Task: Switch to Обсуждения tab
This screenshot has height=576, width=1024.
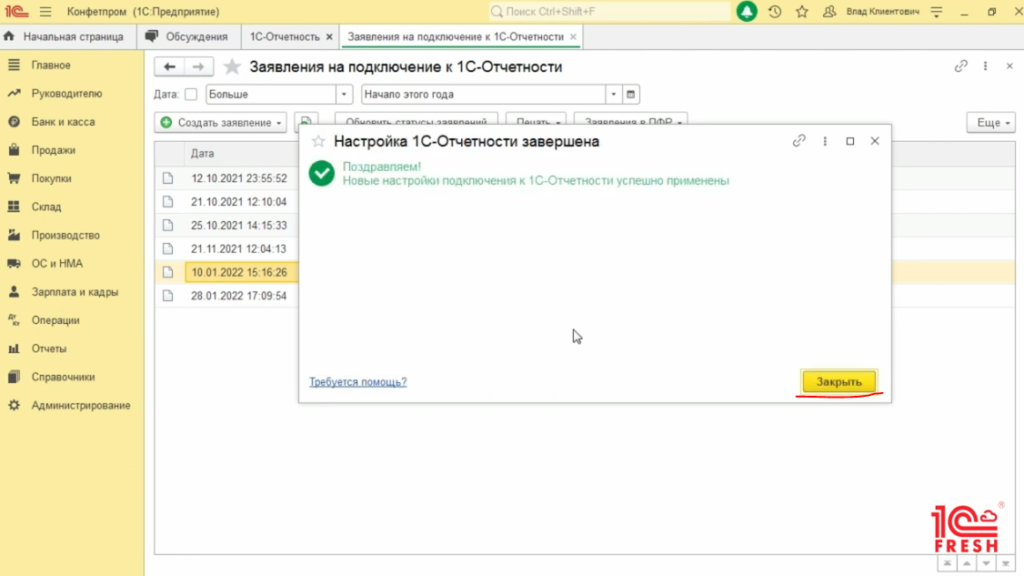Action: 188,37
